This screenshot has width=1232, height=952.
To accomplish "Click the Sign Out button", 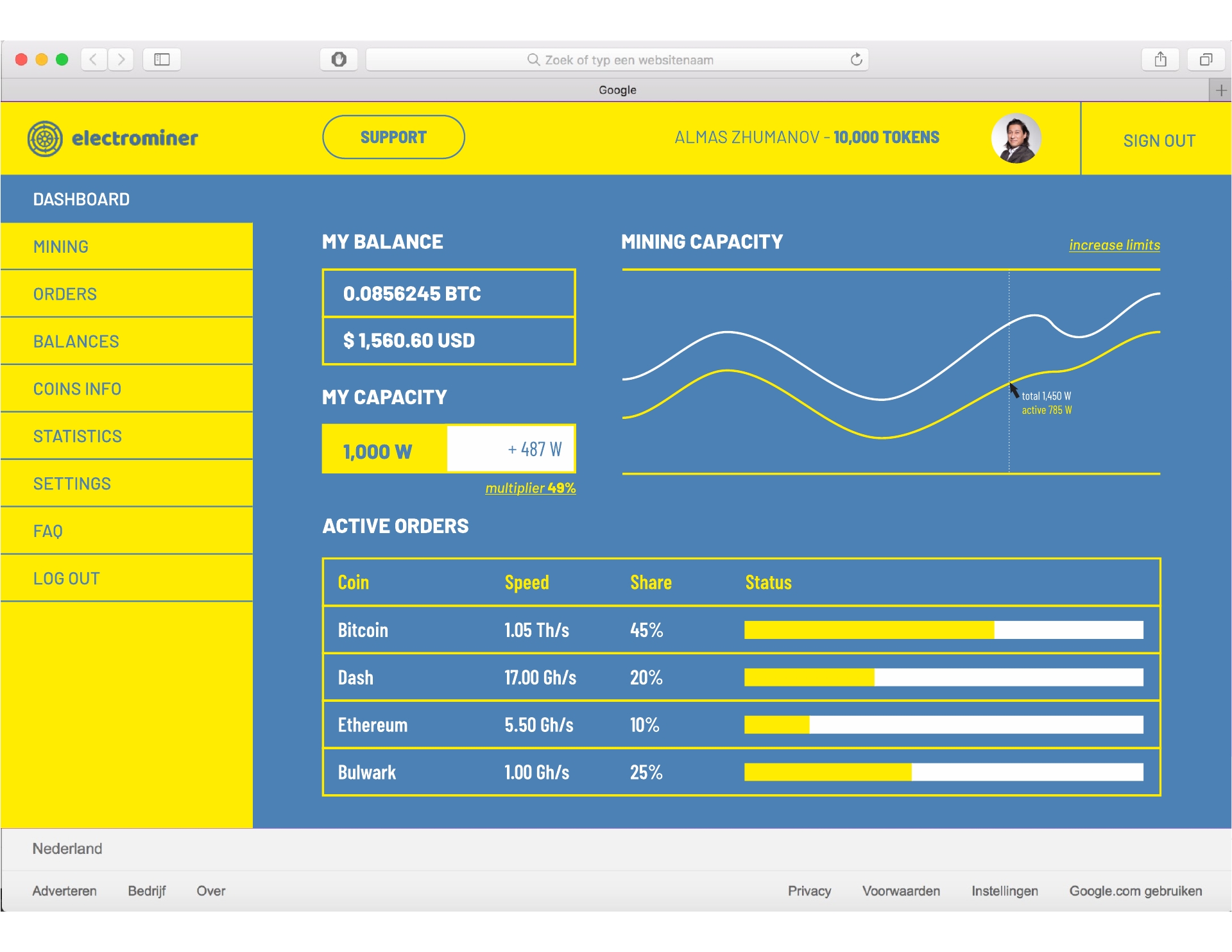I will (1159, 140).
